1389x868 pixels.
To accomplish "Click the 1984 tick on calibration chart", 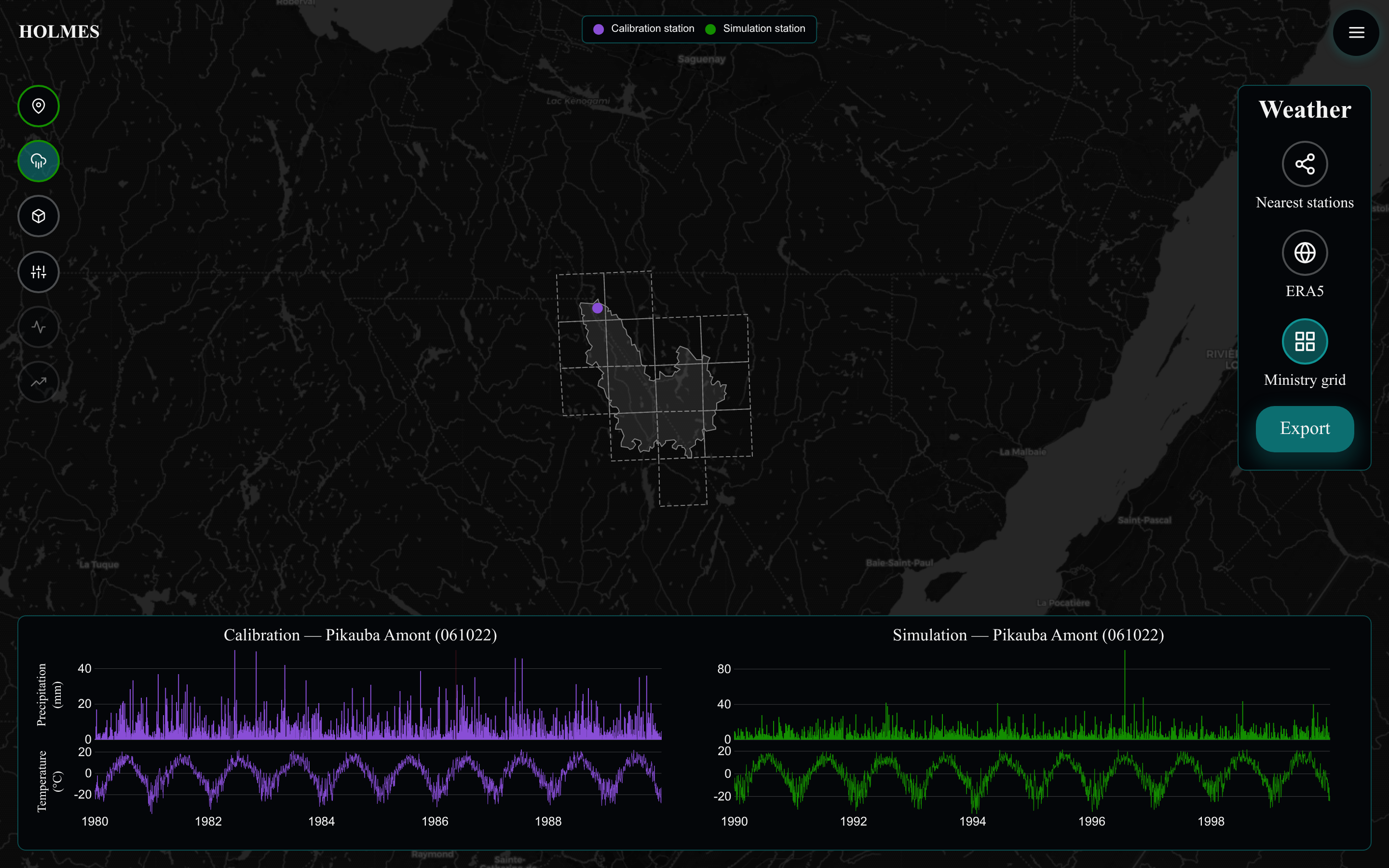I will pos(321,822).
